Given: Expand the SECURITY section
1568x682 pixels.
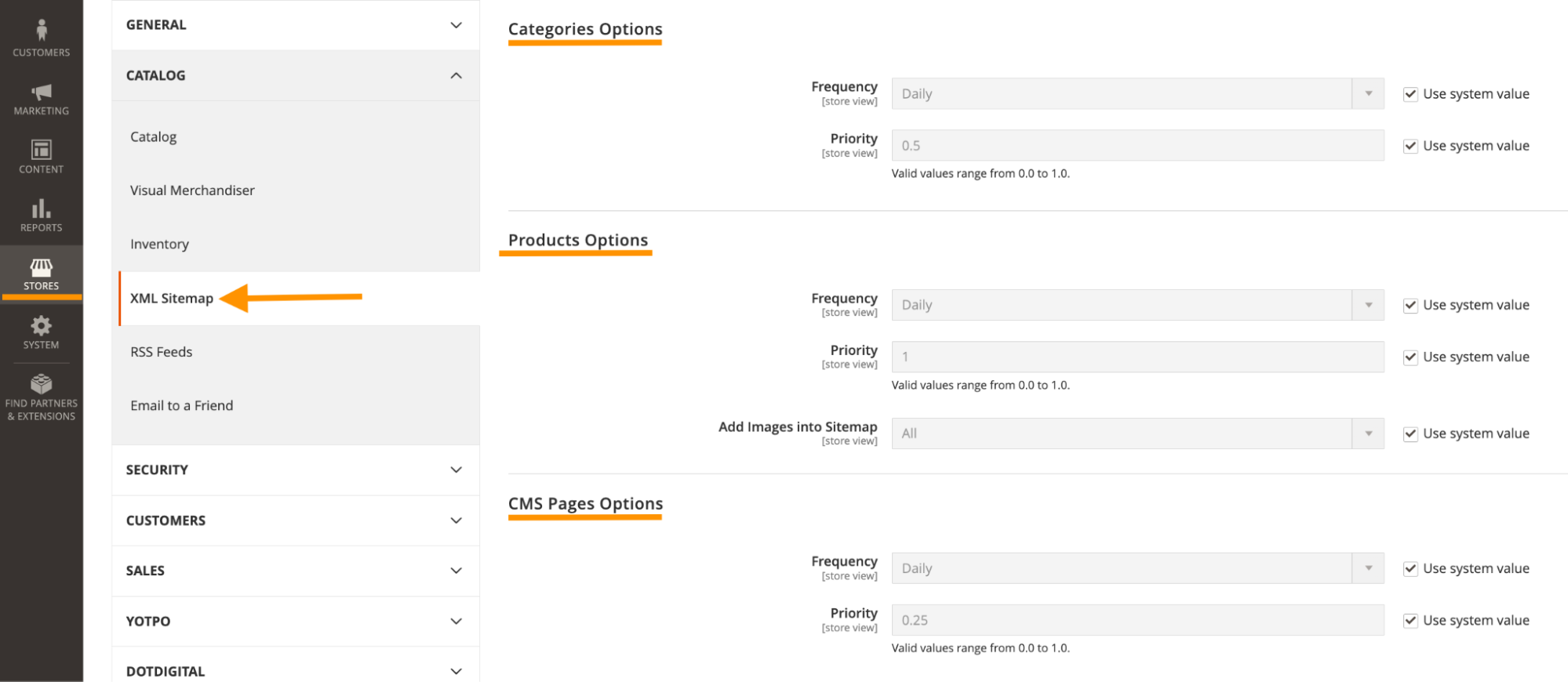Looking at the screenshot, I should click(296, 470).
